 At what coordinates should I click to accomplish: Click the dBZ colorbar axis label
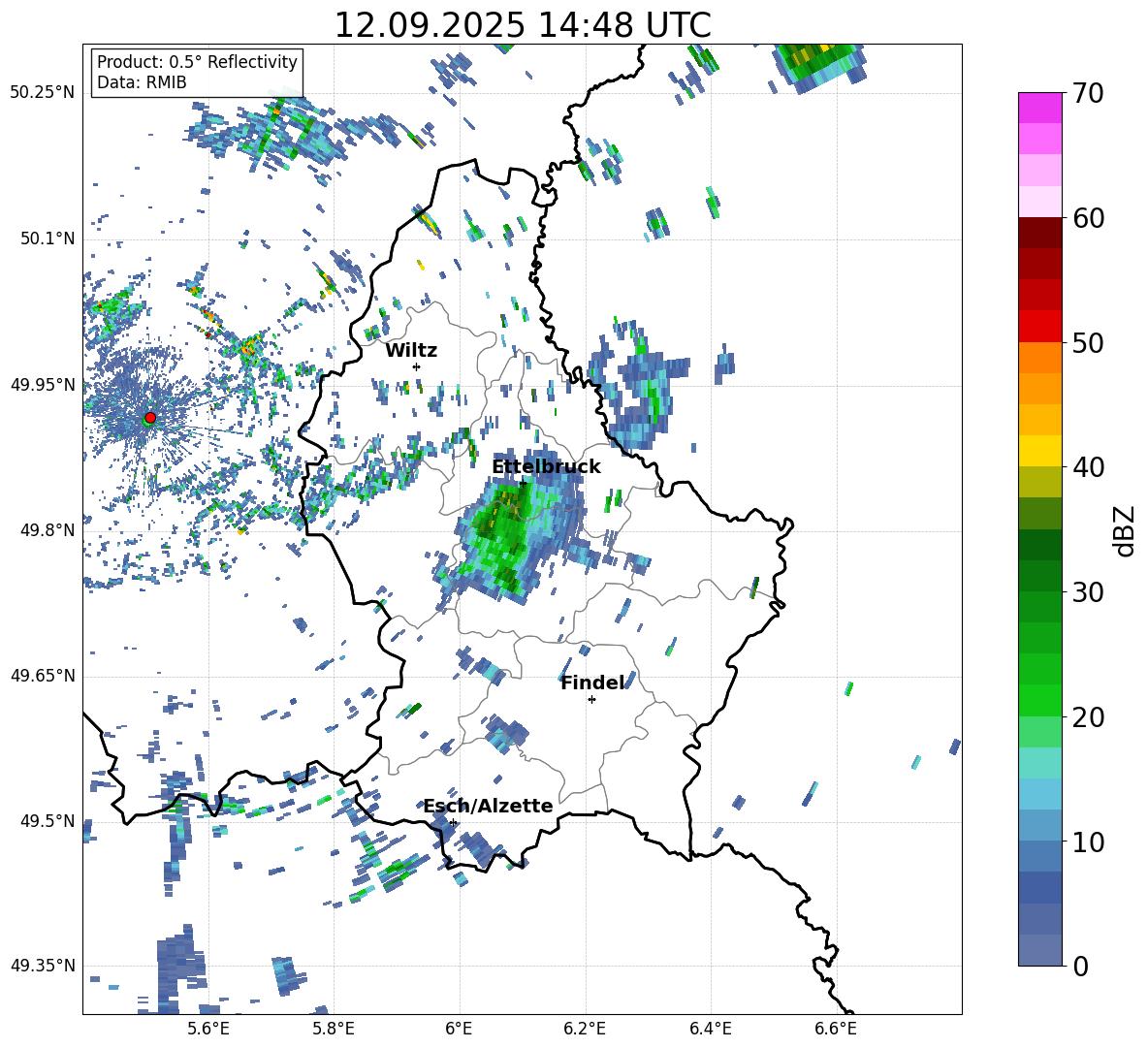(x=1126, y=530)
